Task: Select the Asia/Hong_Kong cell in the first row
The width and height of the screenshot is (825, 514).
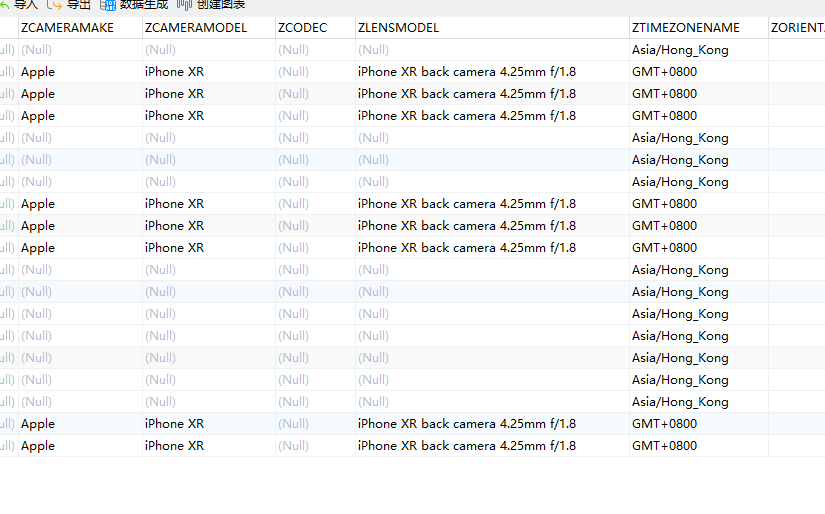Action: tap(699, 50)
